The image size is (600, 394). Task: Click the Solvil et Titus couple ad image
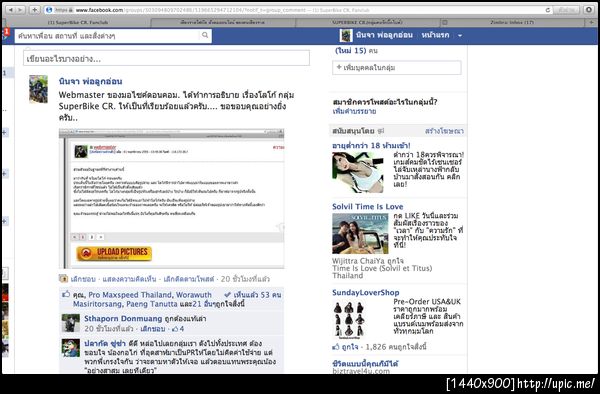coord(360,233)
